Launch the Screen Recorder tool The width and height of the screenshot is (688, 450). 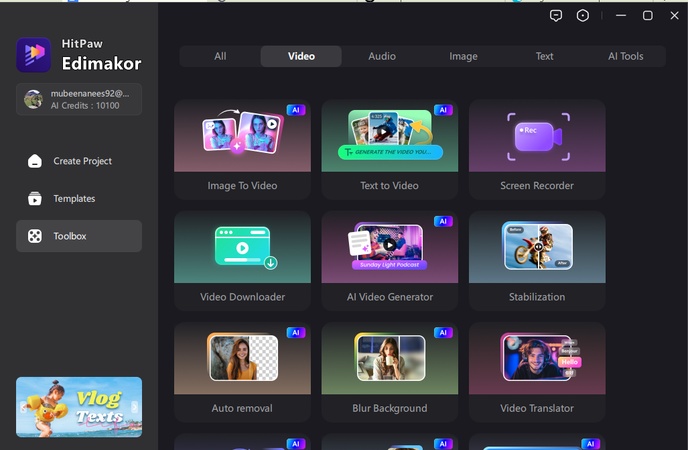point(537,149)
